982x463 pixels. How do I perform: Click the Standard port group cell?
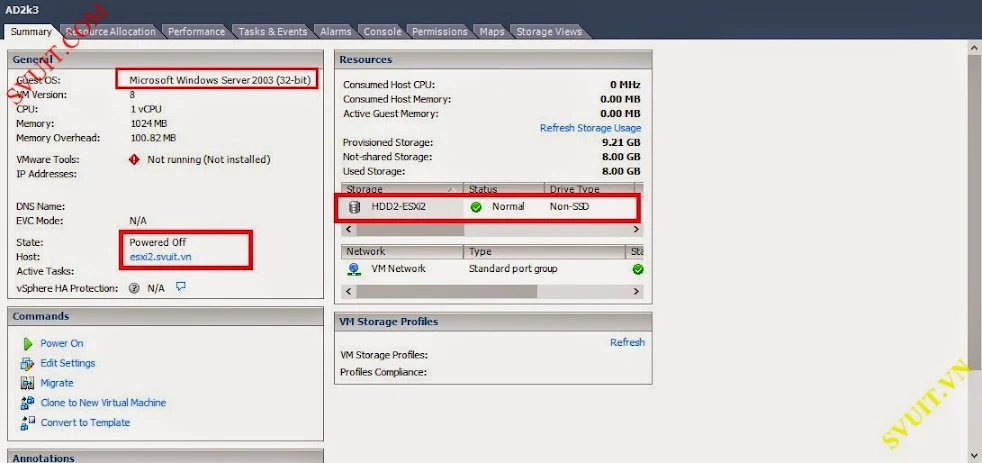[x=513, y=268]
